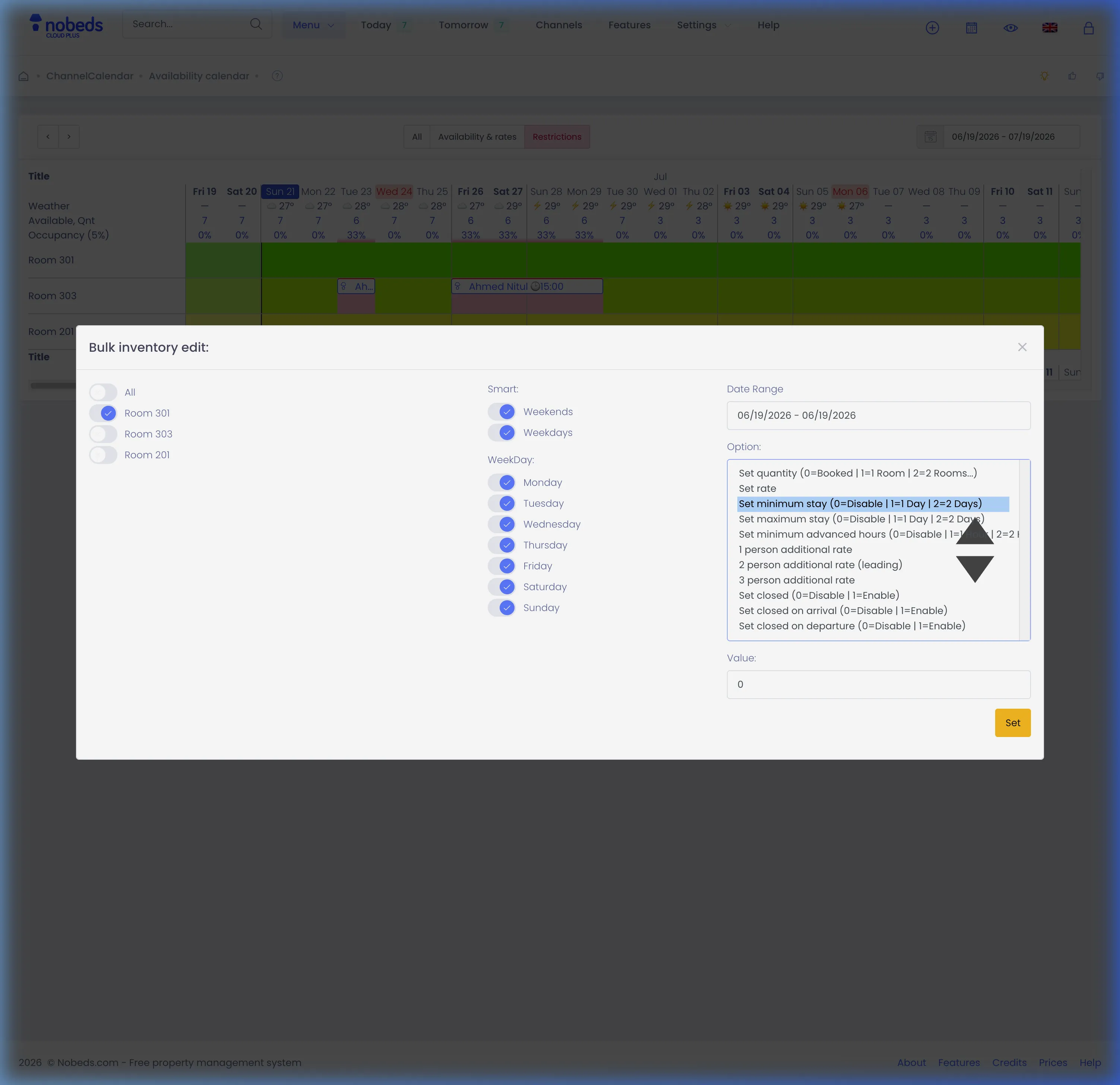The height and width of the screenshot is (1085, 1120).
Task: Click the plus circle add icon
Action: tap(932, 28)
